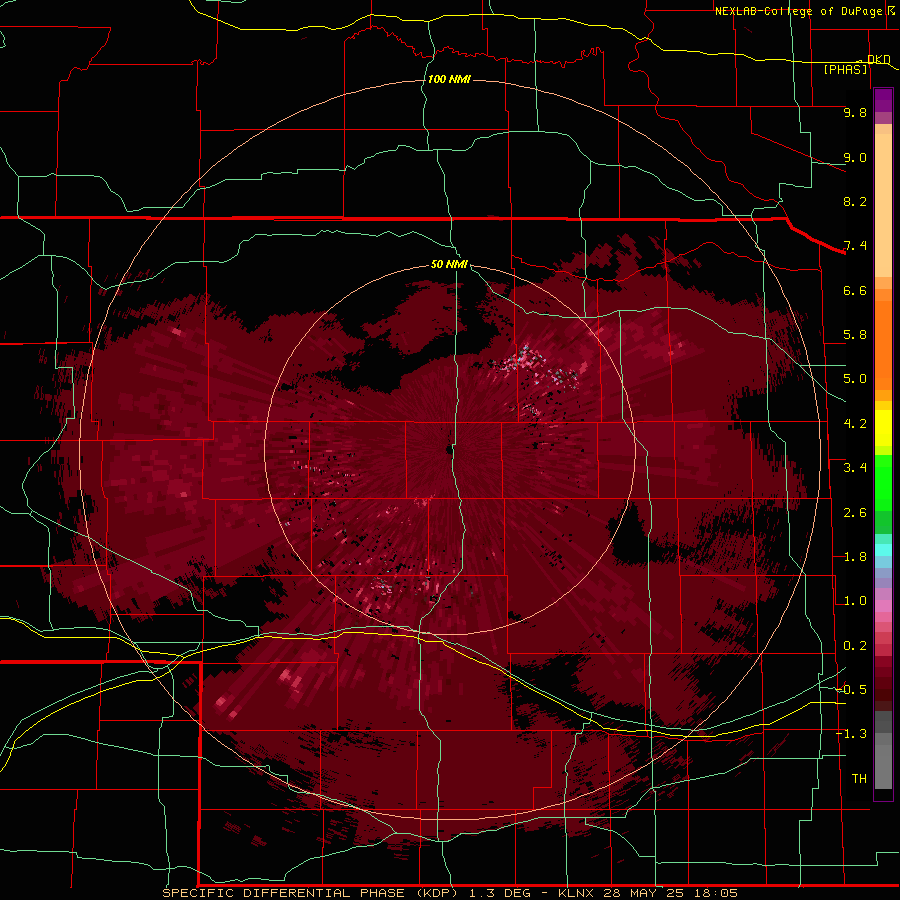Click the 18:05 timestamp in caption

pos(715,893)
